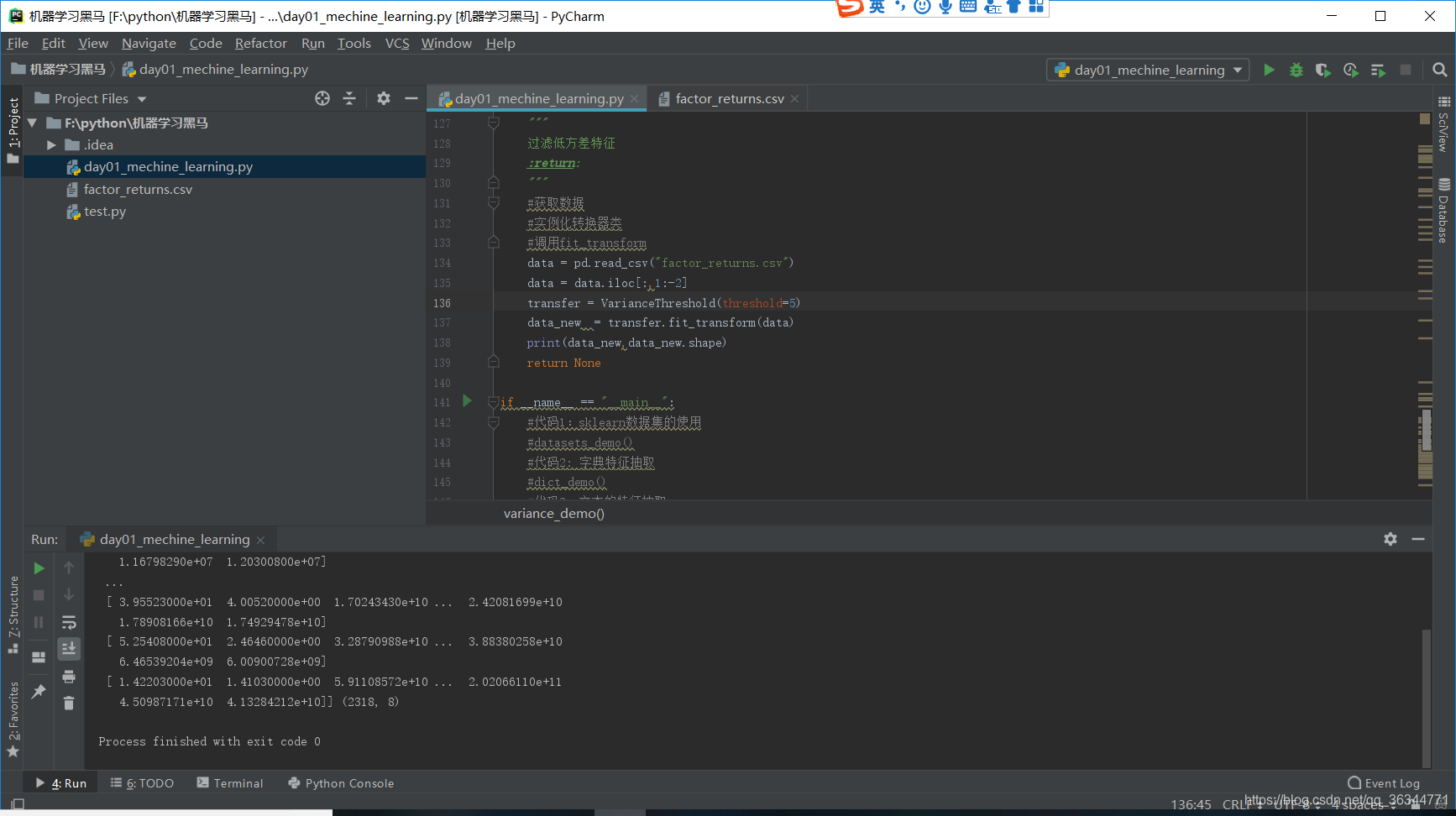Open the Navigate menu

[149, 44]
